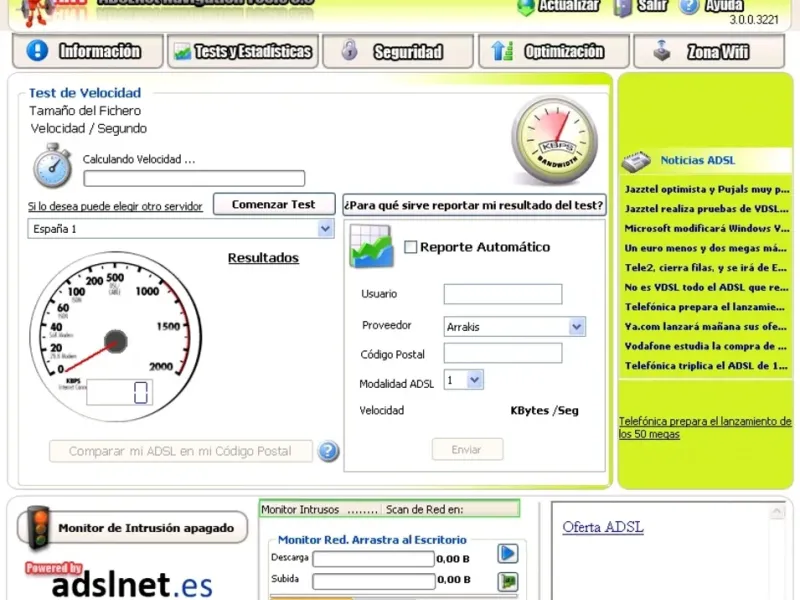The width and height of the screenshot is (800, 600).
Task: Click inside the Usuario input field
Action: coord(503,294)
